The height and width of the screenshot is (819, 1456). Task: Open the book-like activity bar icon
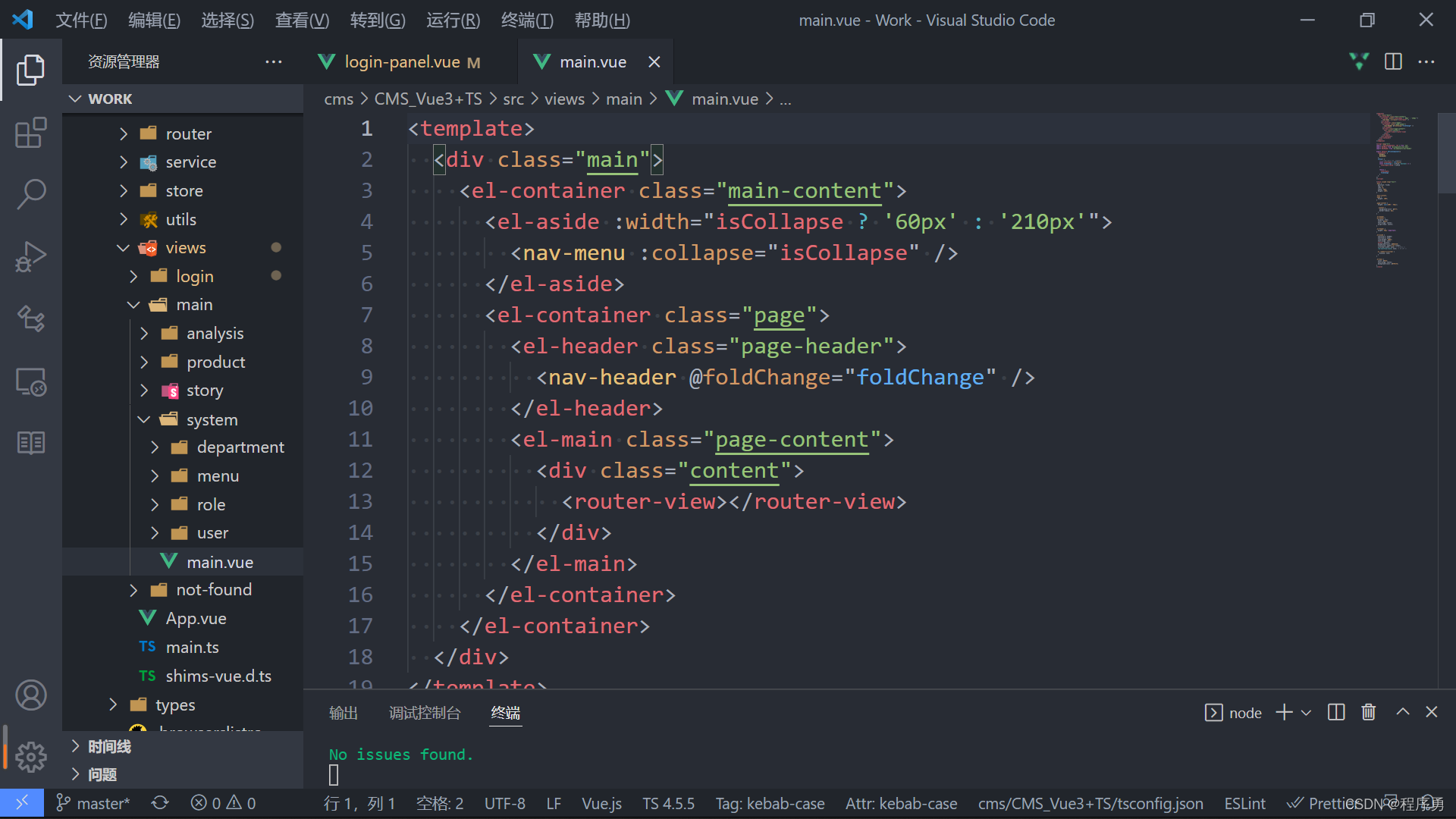coord(30,443)
